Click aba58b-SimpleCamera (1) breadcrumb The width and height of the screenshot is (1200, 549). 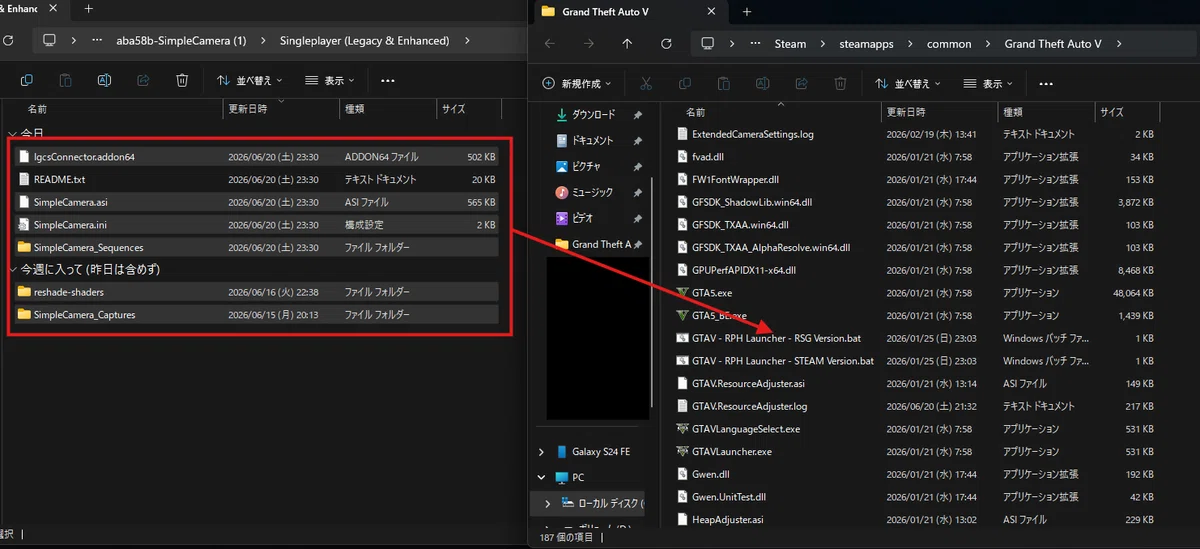tap(181, 41)
